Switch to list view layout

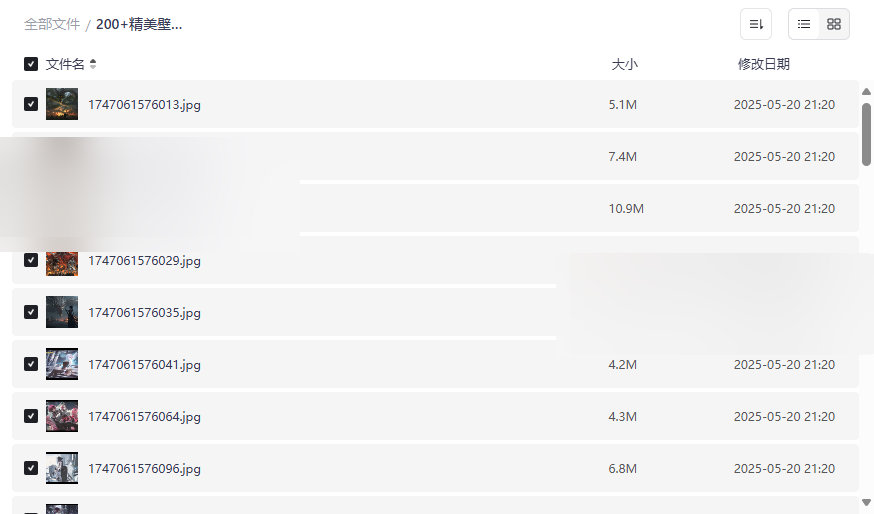[x=804, y=24]
